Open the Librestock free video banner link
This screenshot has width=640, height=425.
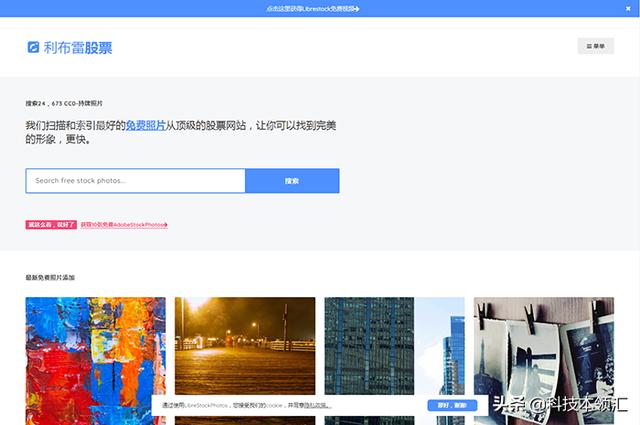point(313,9)
